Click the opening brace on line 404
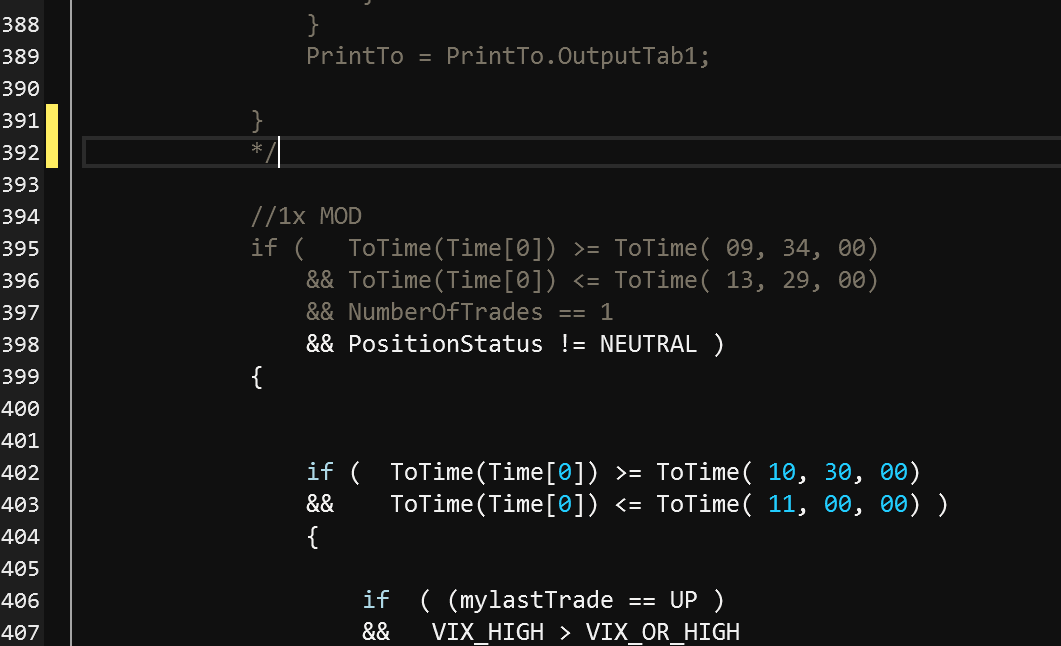The image size is (1061, 646). tap(313, 537)
